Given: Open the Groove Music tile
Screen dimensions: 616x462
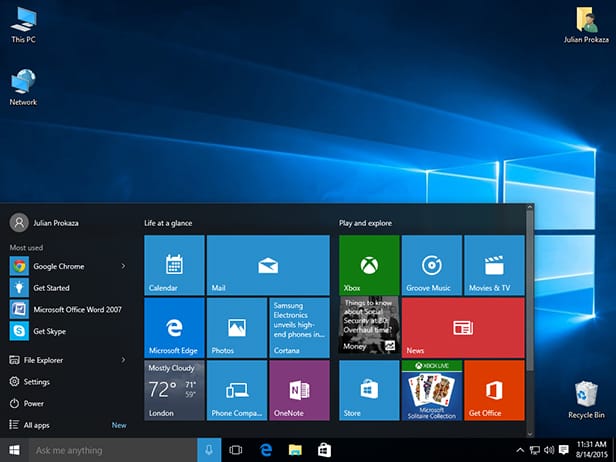Looking at the screenshot, I should [x=432, y=265].
